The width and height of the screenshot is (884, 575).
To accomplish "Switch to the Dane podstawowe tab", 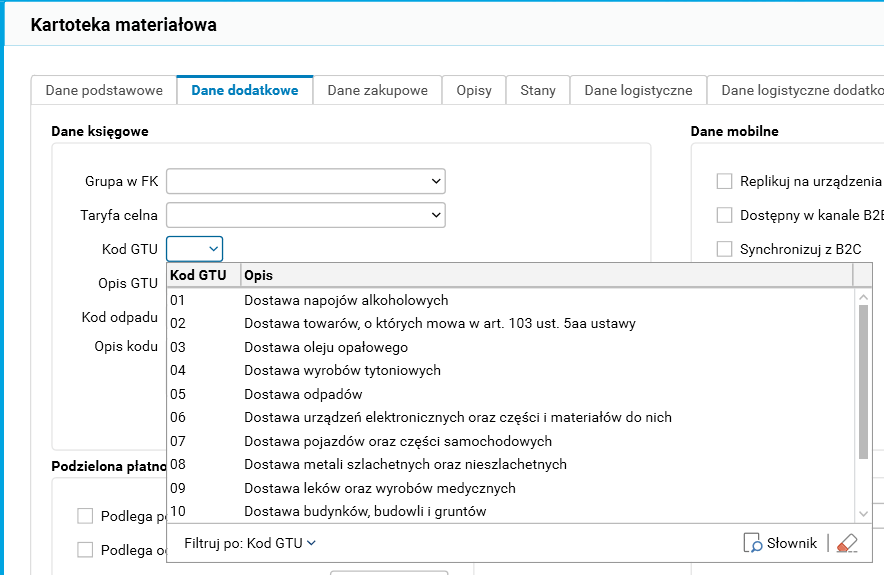I will [104, 90].
